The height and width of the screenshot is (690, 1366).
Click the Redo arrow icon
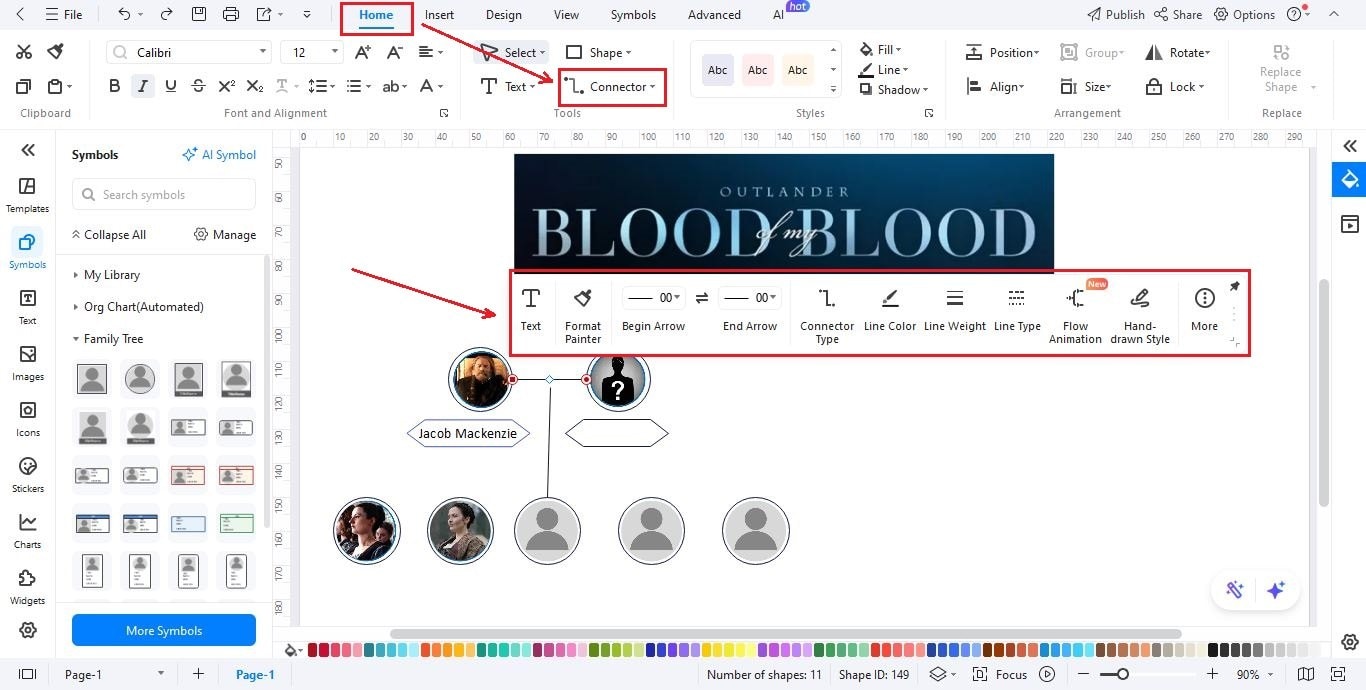(166, 14)
